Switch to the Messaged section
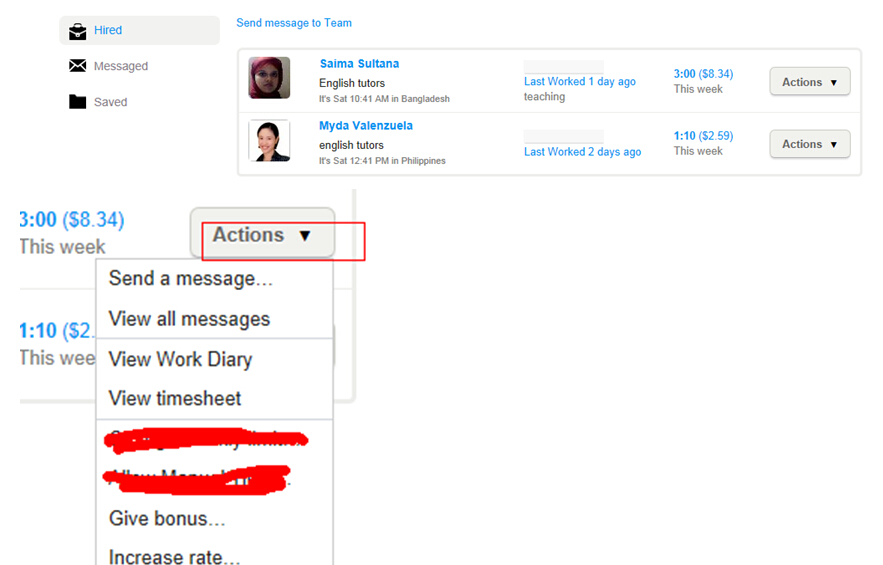This screenshot has width=883, height=565. [120, 66]
